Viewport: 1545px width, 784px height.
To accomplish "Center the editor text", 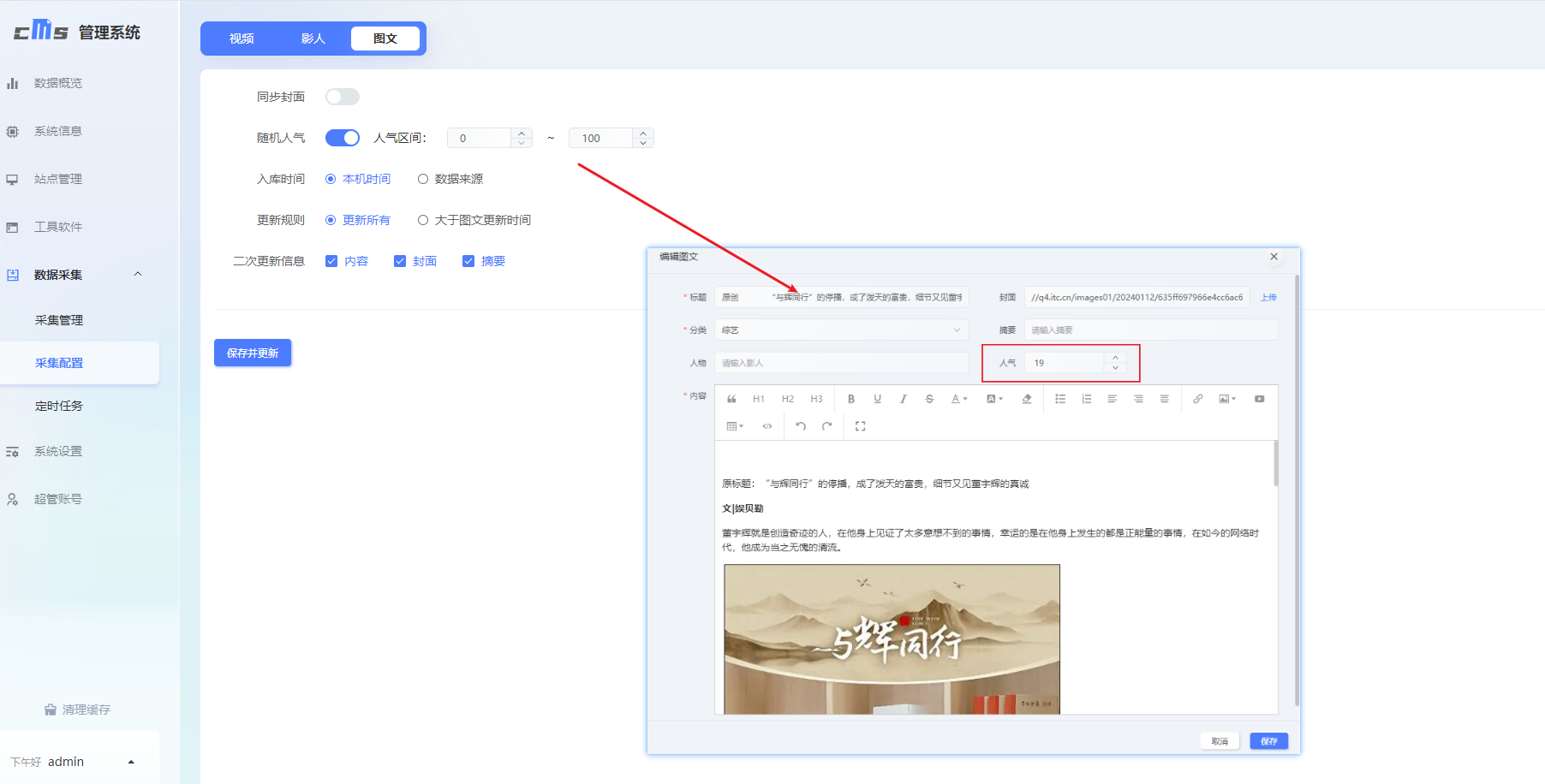I will (1164, 399).
